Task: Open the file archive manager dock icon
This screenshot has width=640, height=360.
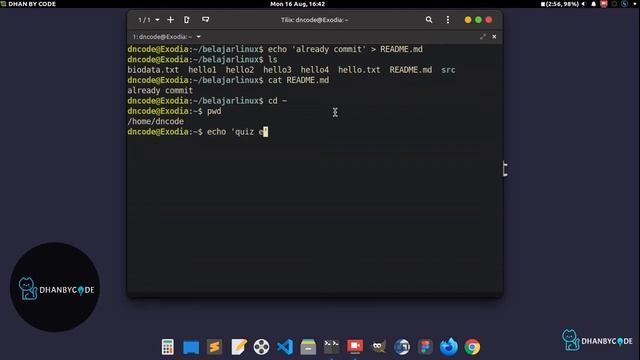Action: point(308,347)
